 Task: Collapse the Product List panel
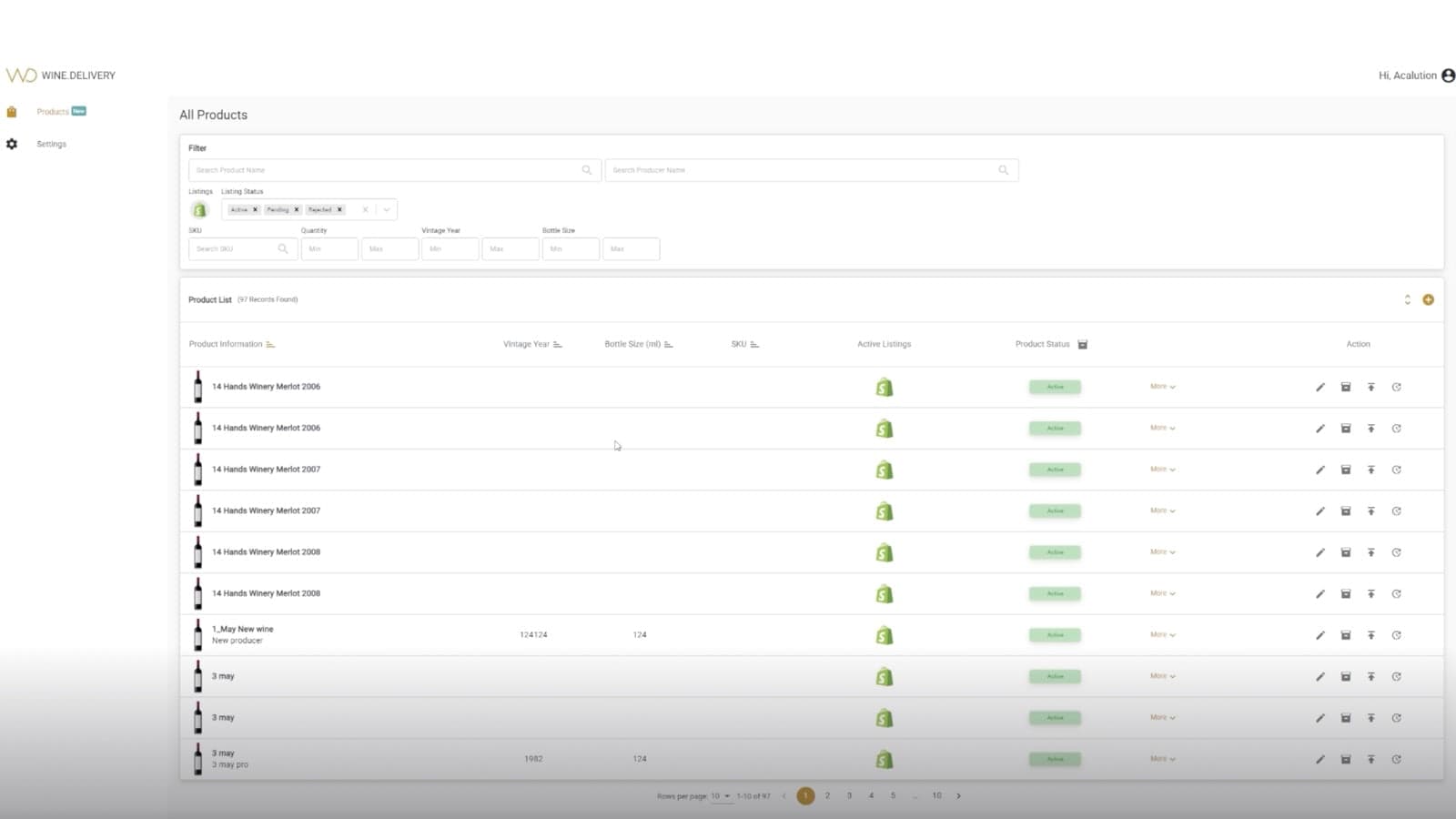pos(1407,299)
